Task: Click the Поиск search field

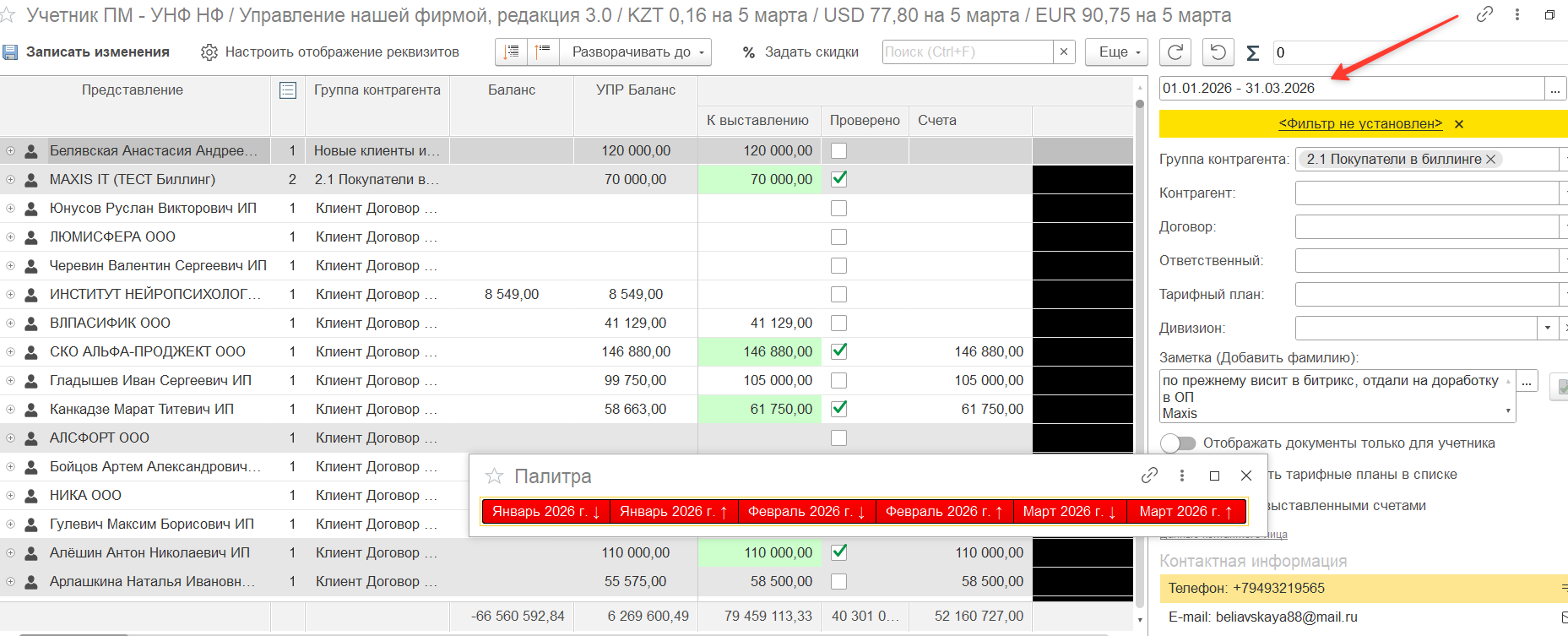Action: click(968, 52)
